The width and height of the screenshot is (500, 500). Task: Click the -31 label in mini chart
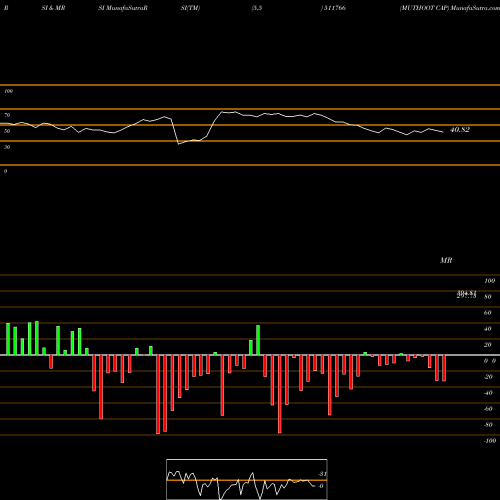point(322,474)
